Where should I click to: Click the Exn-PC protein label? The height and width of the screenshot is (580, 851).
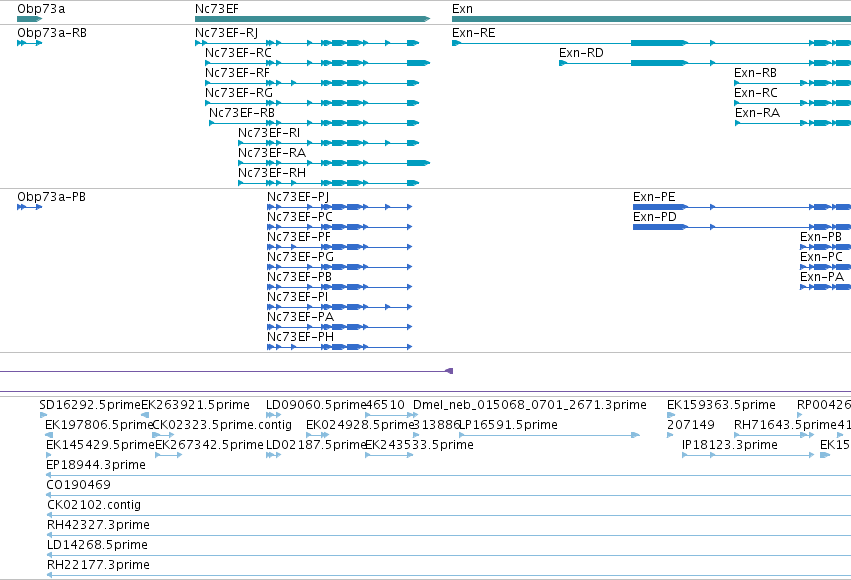point(822,257)
